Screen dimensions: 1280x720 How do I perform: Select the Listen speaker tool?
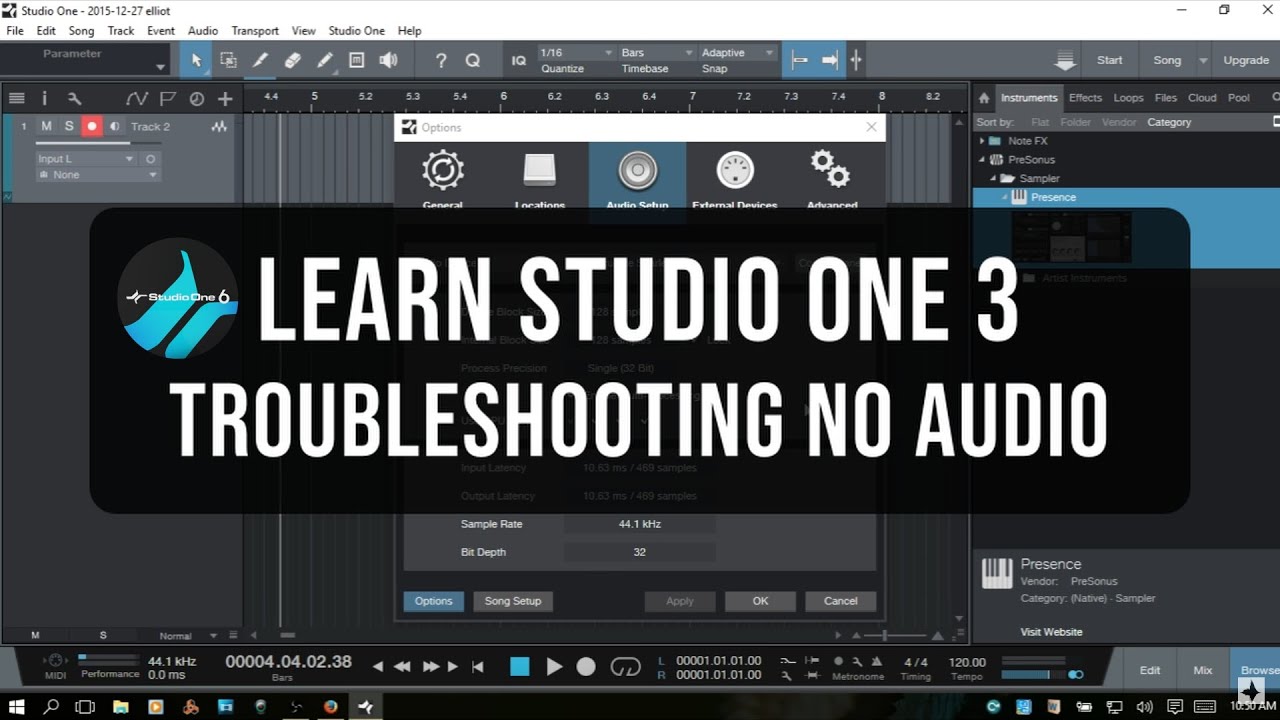pyautogui.click(x=388, y=60)
